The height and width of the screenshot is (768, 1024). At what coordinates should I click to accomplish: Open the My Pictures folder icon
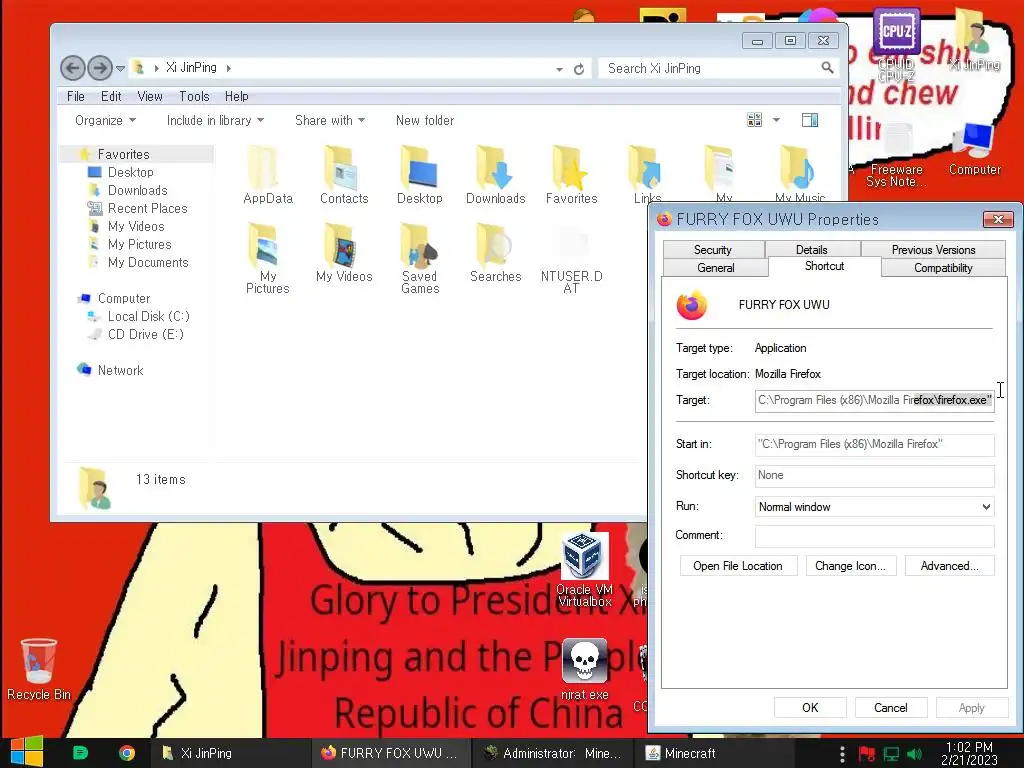coord(268,258)
